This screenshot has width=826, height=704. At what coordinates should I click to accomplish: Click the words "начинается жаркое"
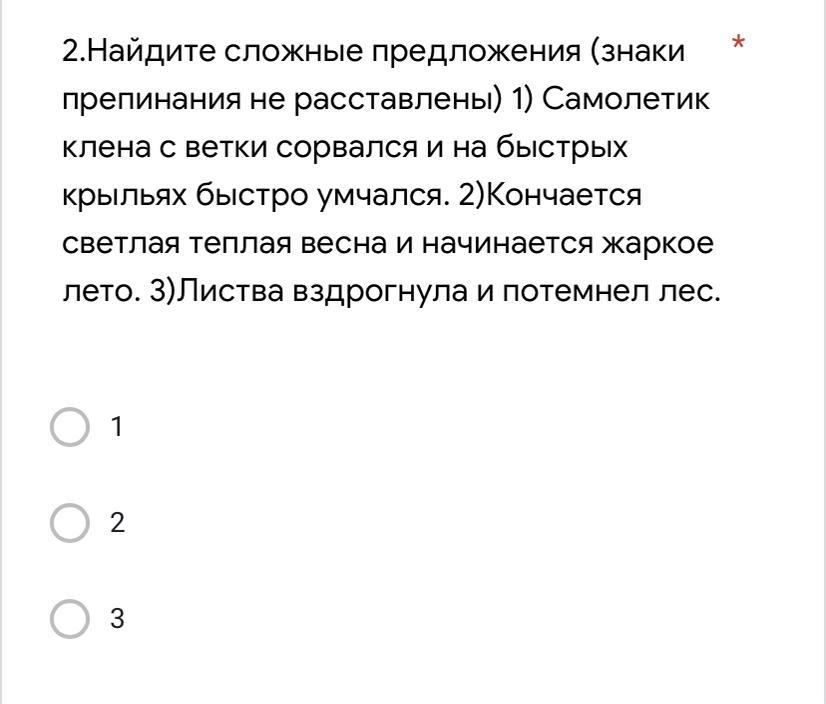pos(568,244)
